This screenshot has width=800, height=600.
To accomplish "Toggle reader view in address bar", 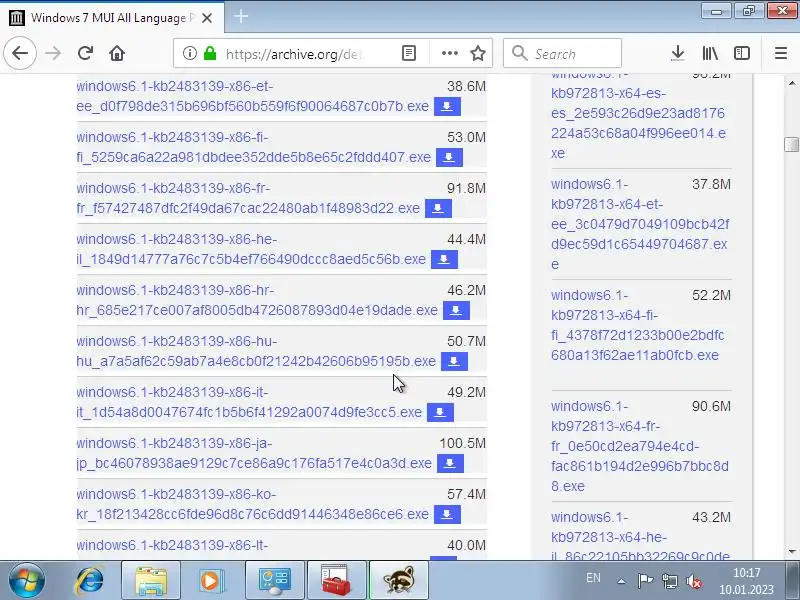I will [409, 53].
